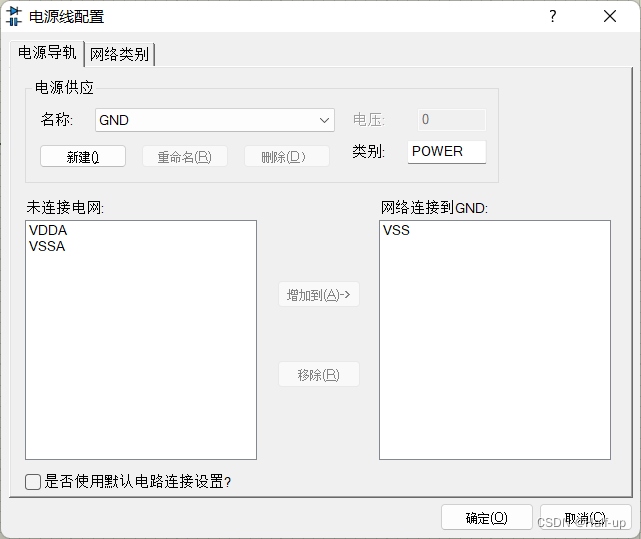Select VSSA in the unconnected nets list

tap(47, 246)
